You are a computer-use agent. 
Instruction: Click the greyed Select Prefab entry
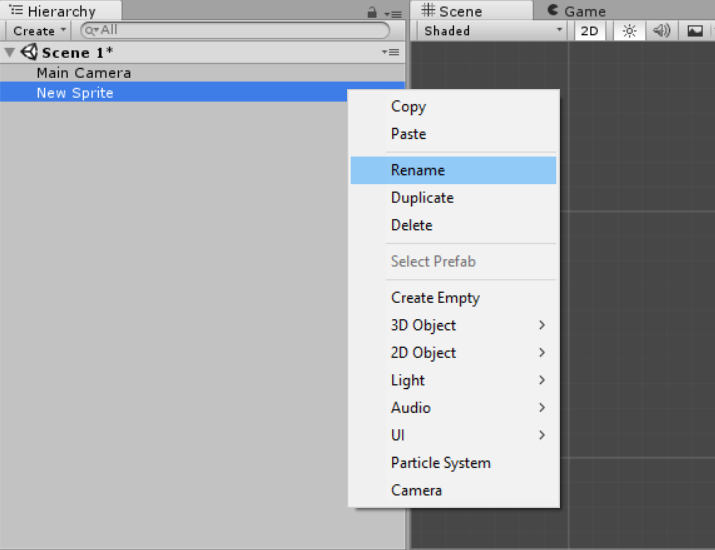pos(453,261)
